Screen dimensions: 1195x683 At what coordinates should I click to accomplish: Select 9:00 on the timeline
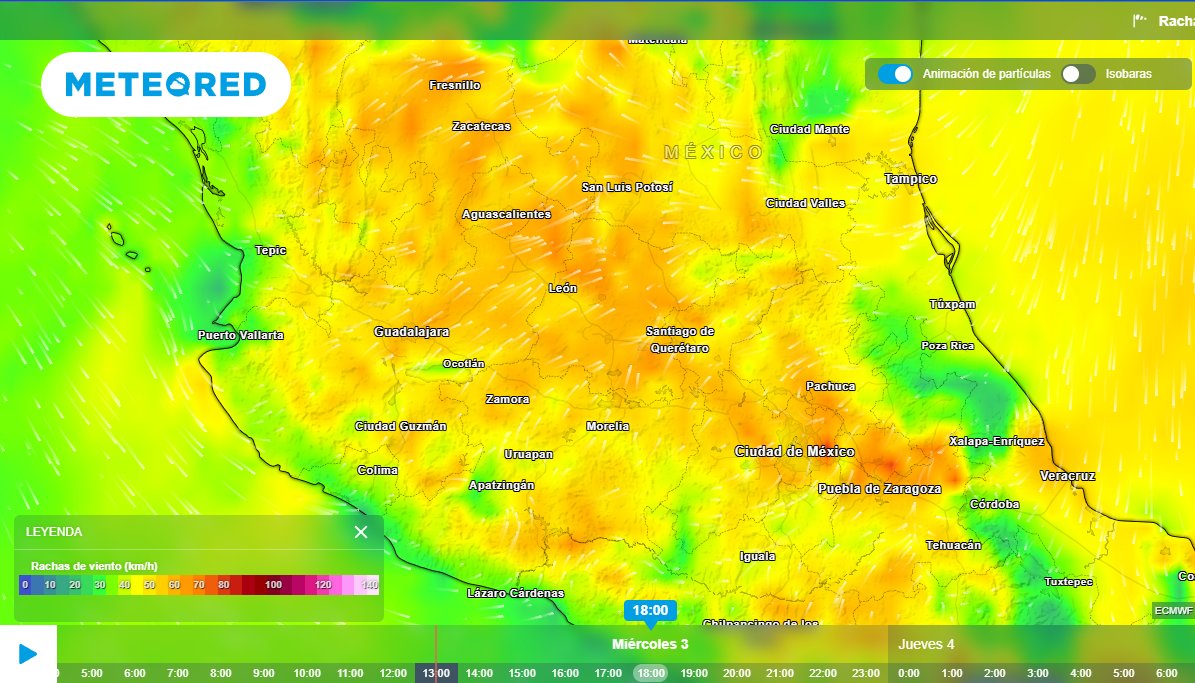264,673
